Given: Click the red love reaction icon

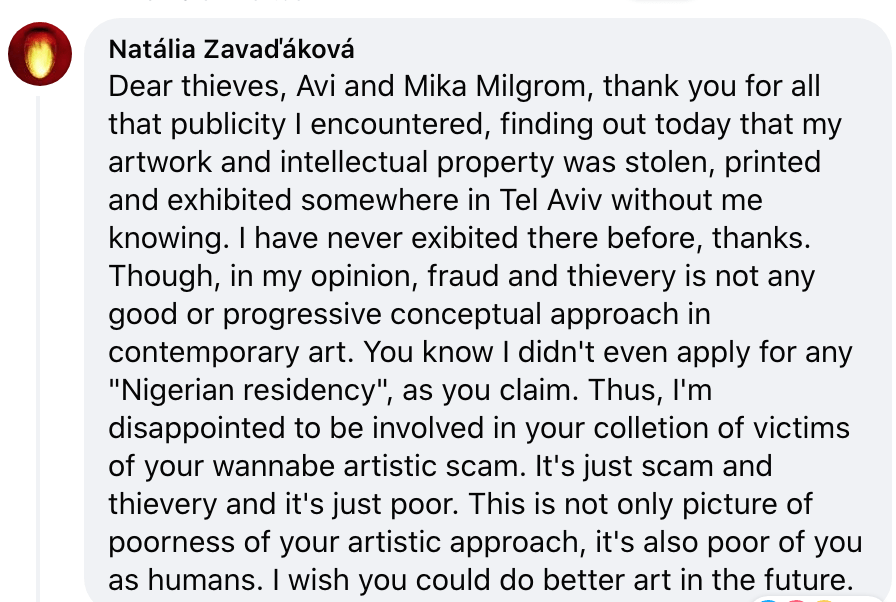Looking at the screenshot, I should [798, 598].
